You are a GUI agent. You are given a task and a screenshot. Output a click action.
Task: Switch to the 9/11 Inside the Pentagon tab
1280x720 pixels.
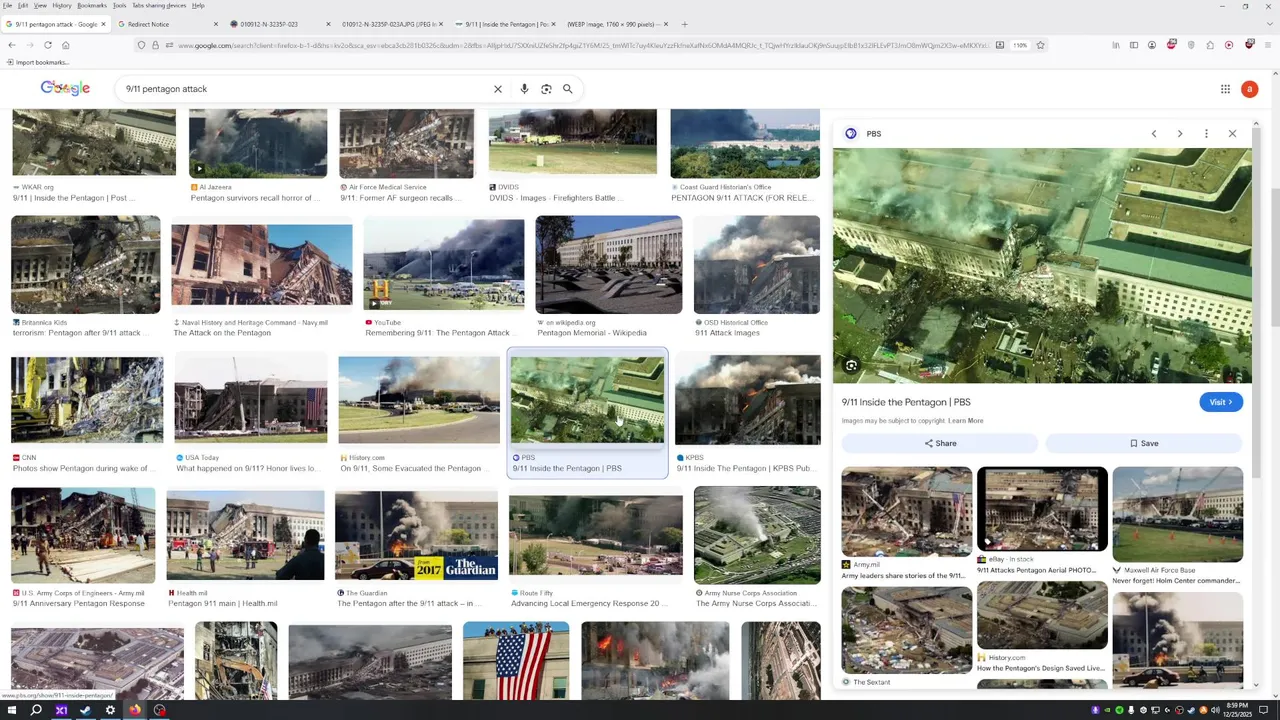[505, 24]
